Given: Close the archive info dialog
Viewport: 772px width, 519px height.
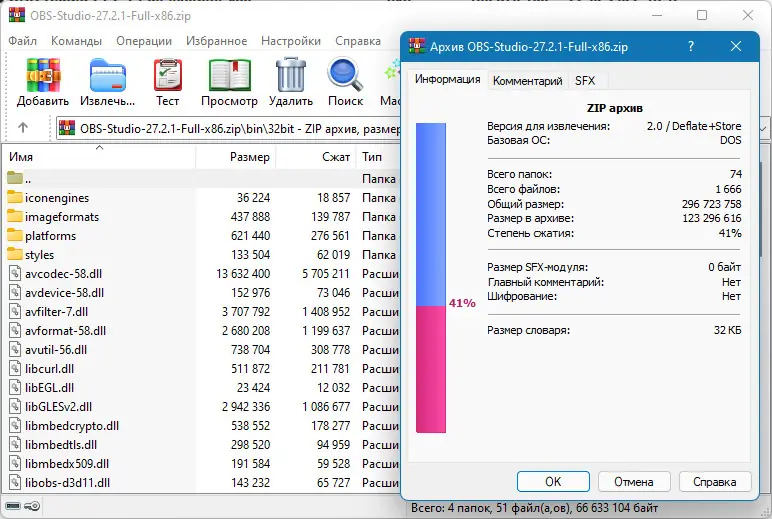Looking at the screenshot, I should point(736,46).
